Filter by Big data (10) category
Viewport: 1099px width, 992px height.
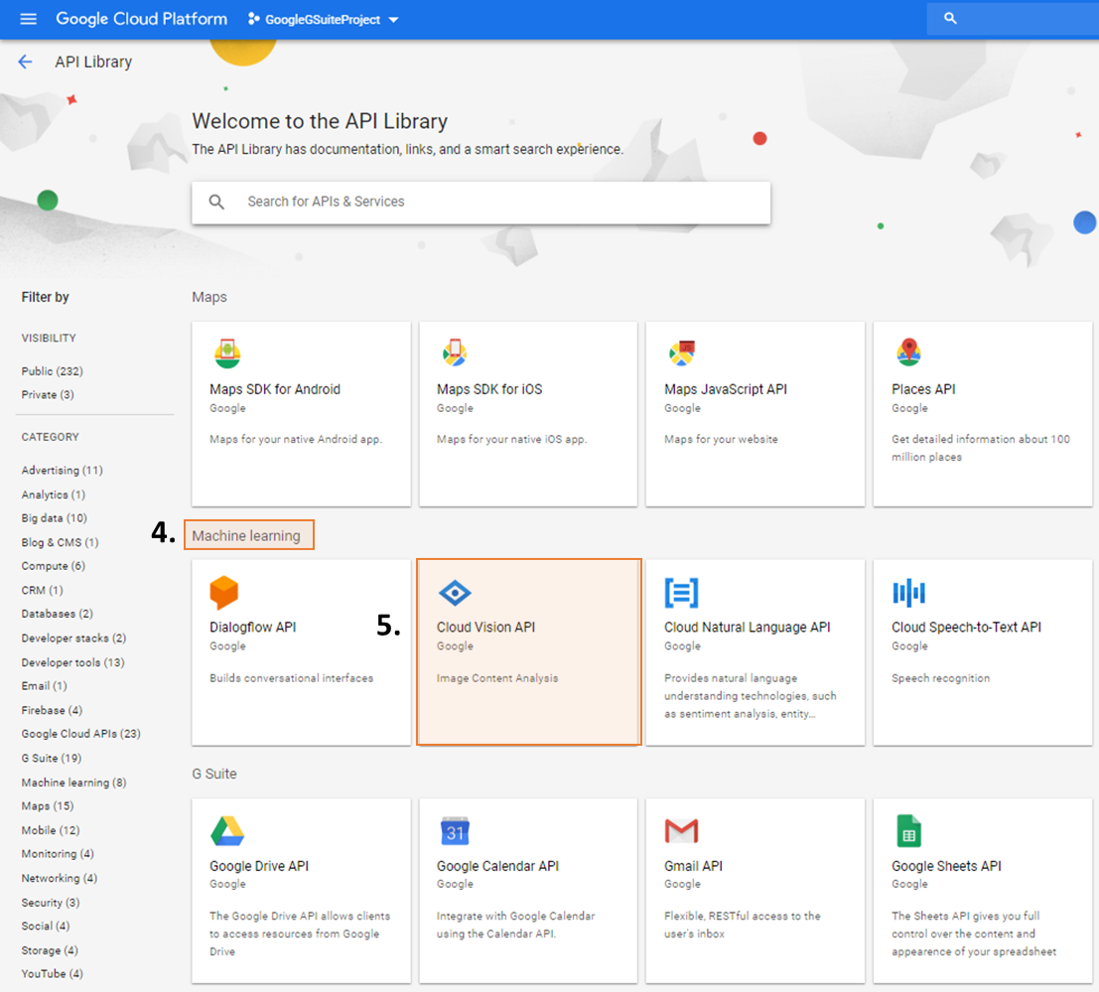point(54,518)
